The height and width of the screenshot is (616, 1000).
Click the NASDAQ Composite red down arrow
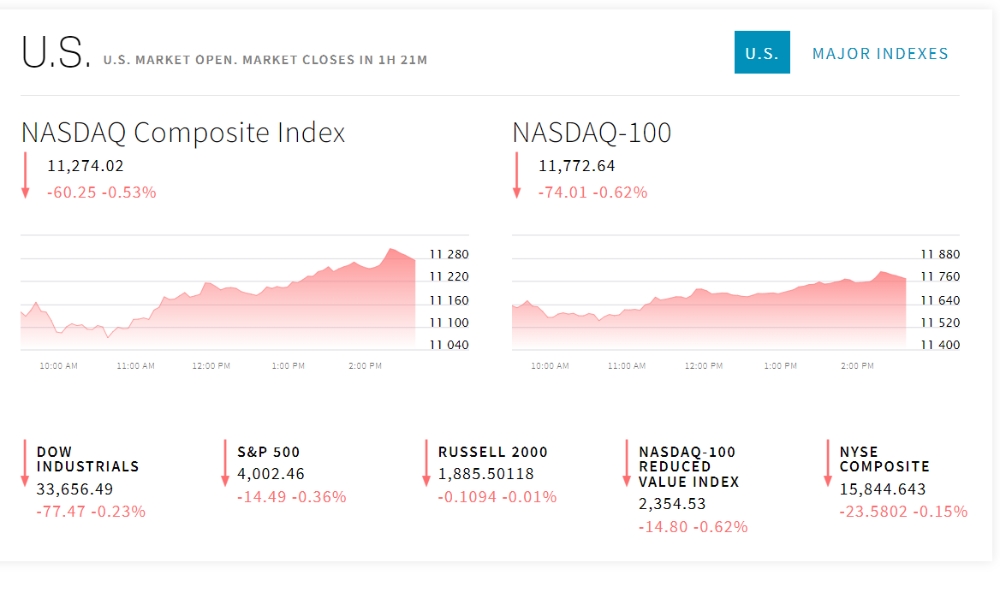pyautogui.click(x=25, y=176)
